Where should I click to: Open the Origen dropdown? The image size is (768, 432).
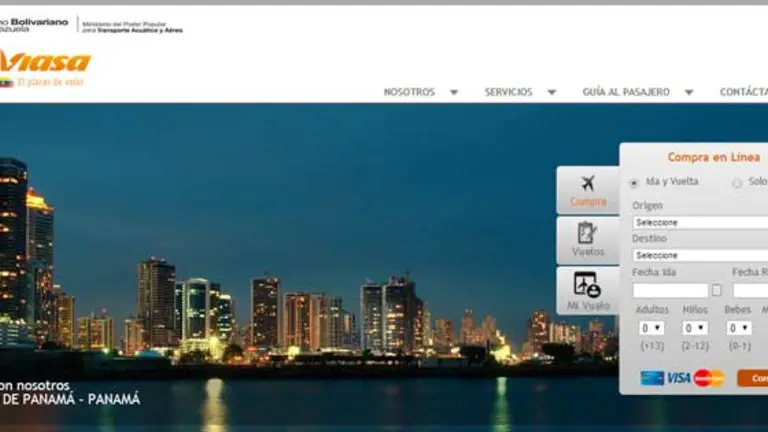[x=700, y=222]
